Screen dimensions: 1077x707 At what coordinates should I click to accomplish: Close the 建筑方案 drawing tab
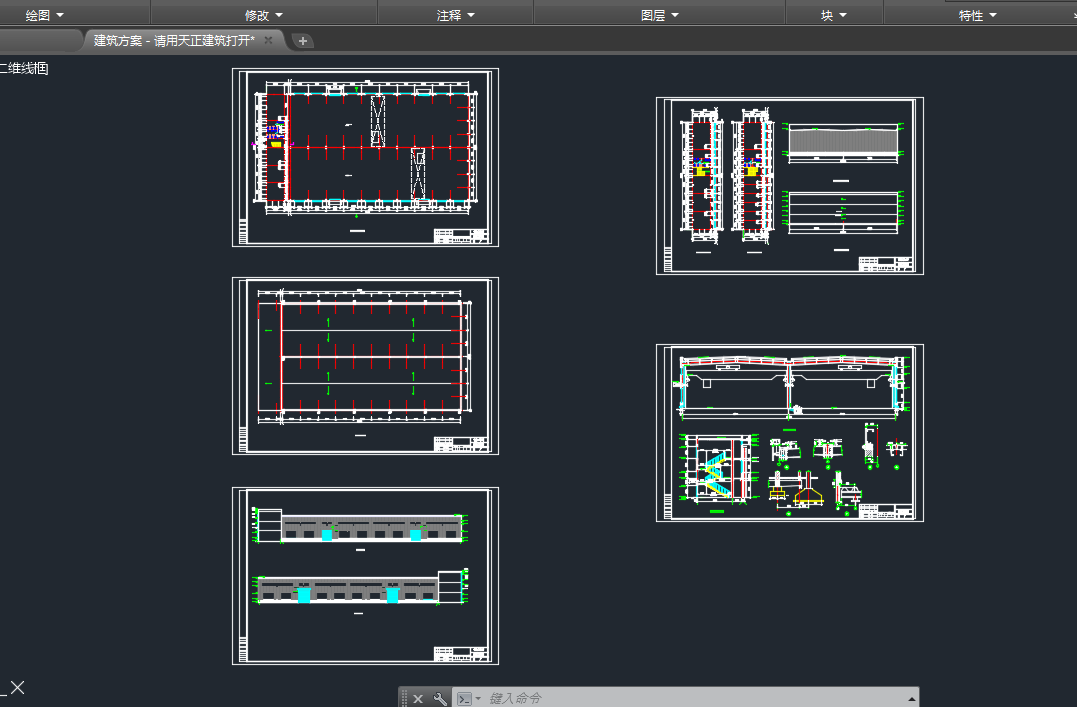pyautogui.click(x=268, y=40)
